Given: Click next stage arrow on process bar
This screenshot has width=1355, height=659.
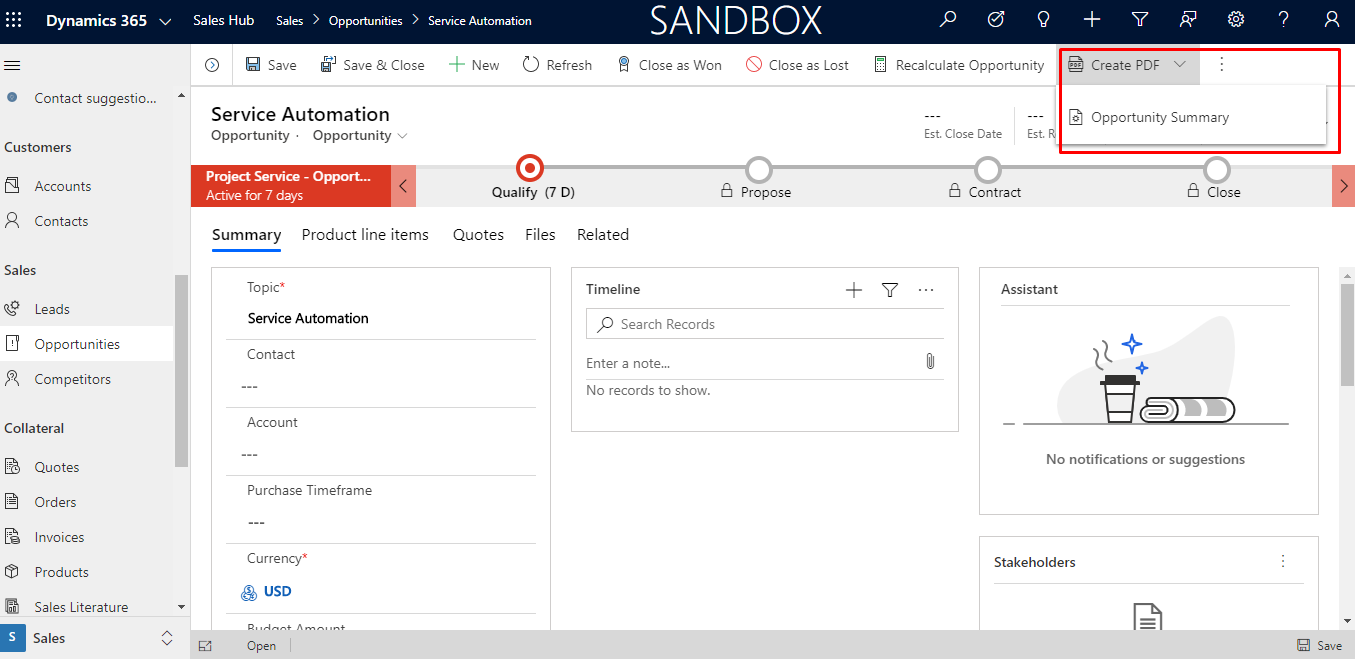Looking at the screenshot, I should coord(1343,185).
